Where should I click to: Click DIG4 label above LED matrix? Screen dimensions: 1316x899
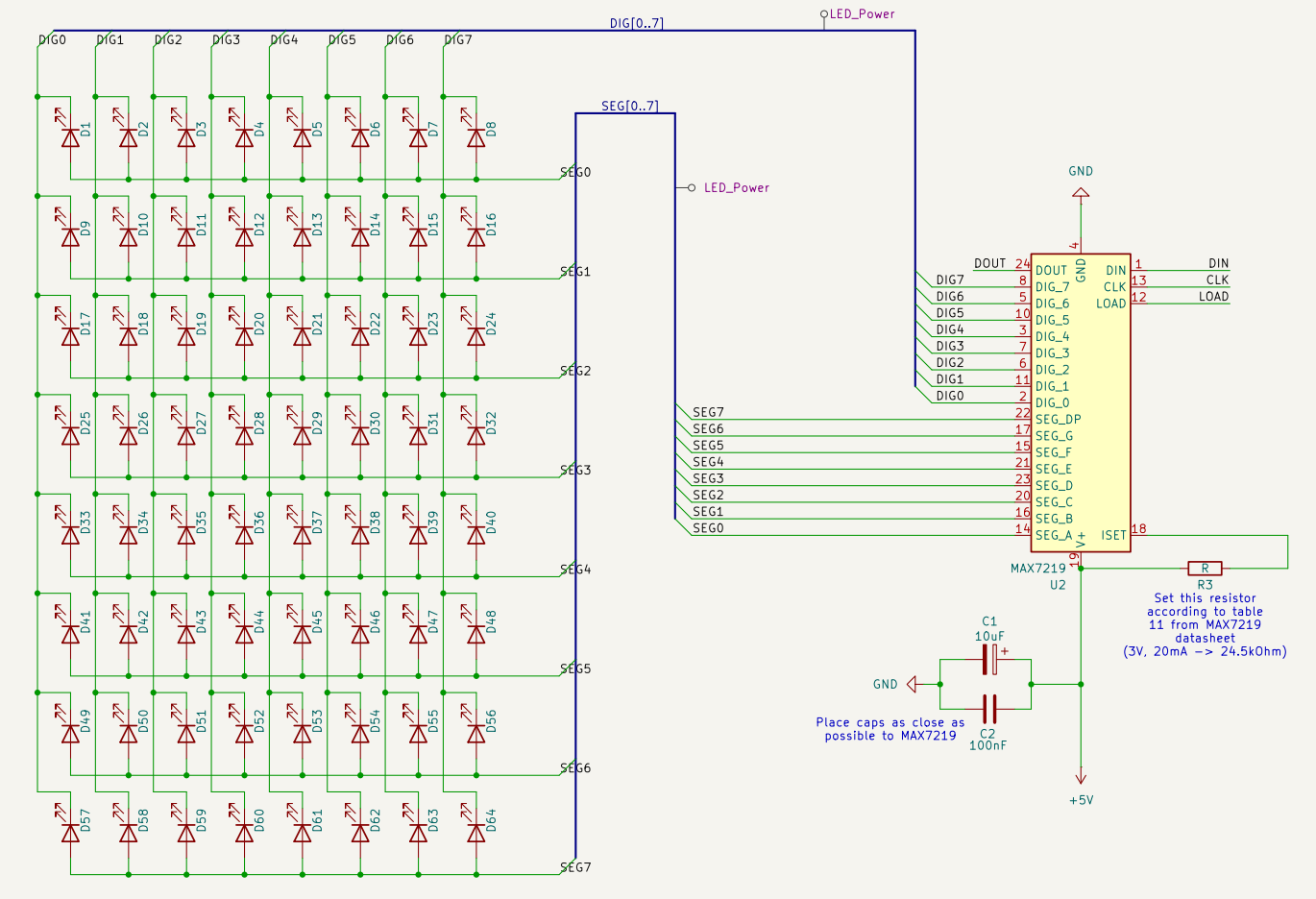(284, 39)
